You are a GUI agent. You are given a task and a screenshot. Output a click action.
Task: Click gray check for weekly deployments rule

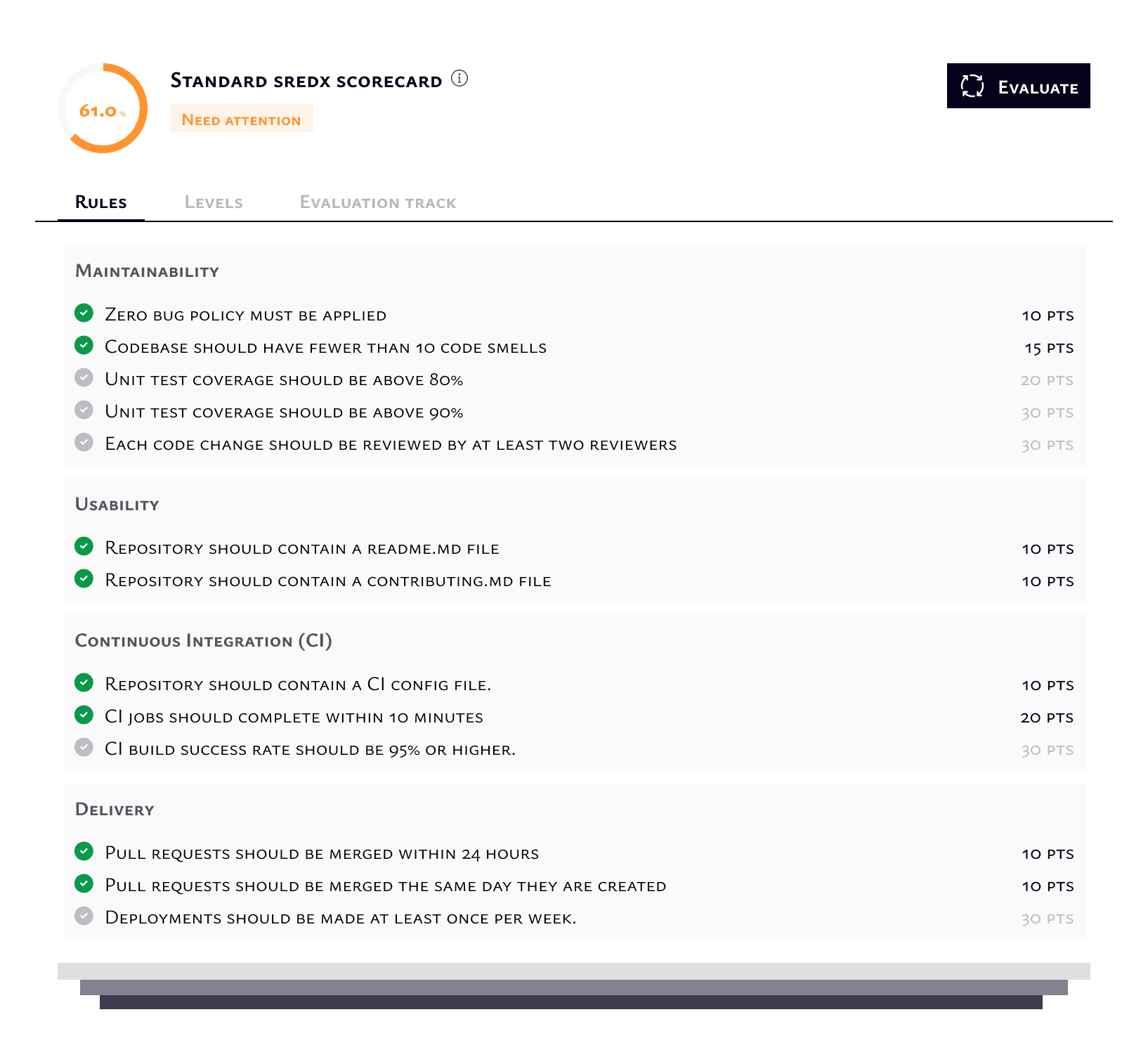coord(84,916)
